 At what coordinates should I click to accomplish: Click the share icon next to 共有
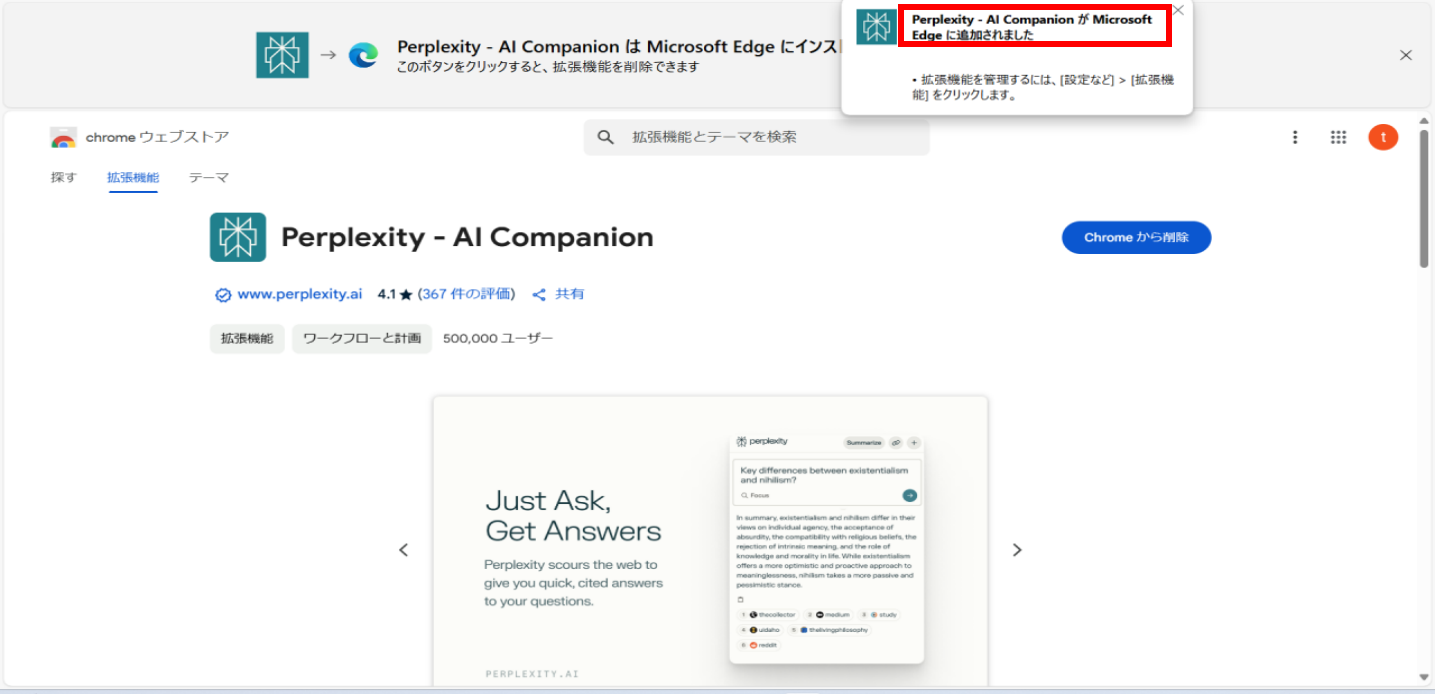[x=539, y=295]
